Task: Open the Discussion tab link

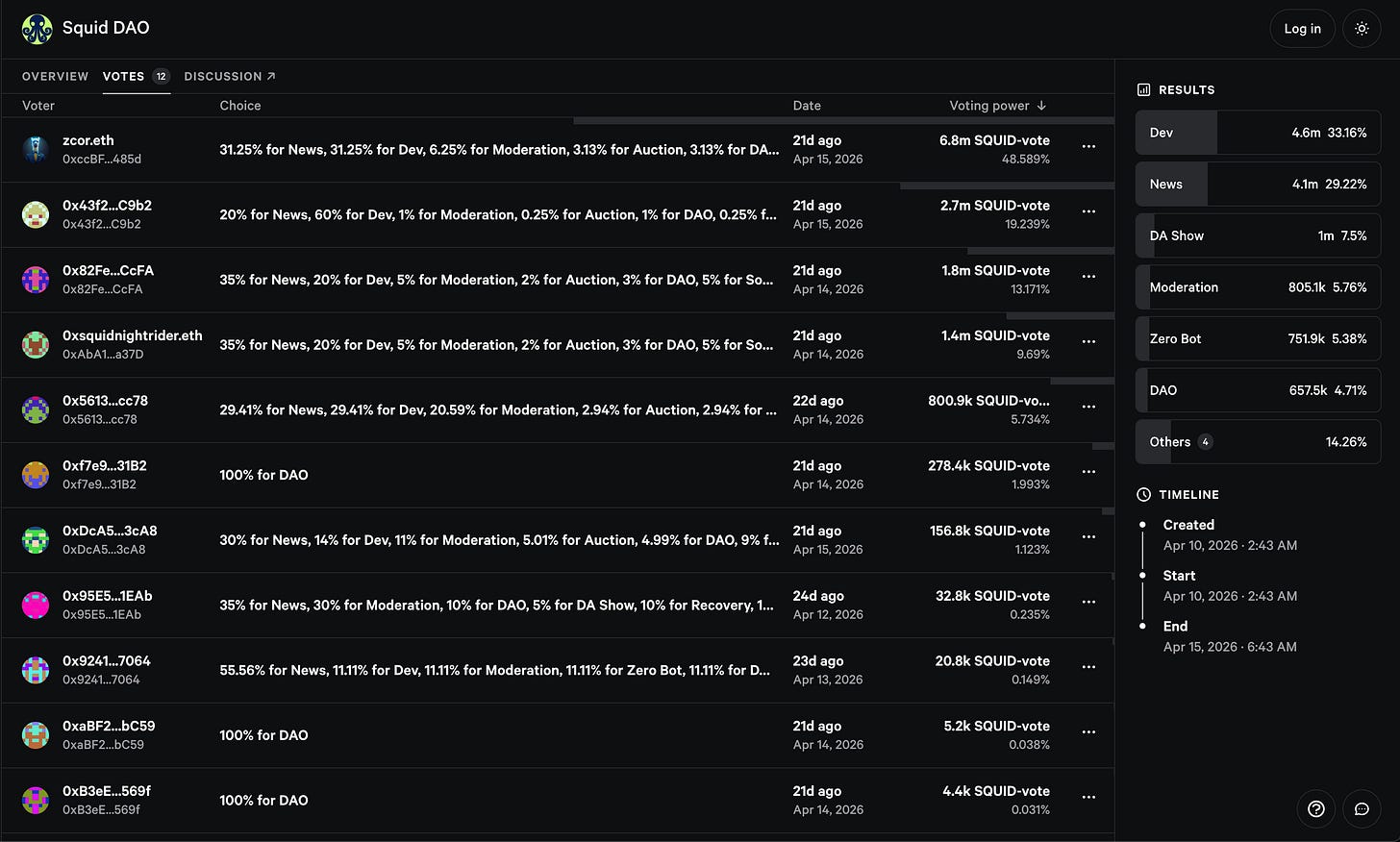Action: 230,76
